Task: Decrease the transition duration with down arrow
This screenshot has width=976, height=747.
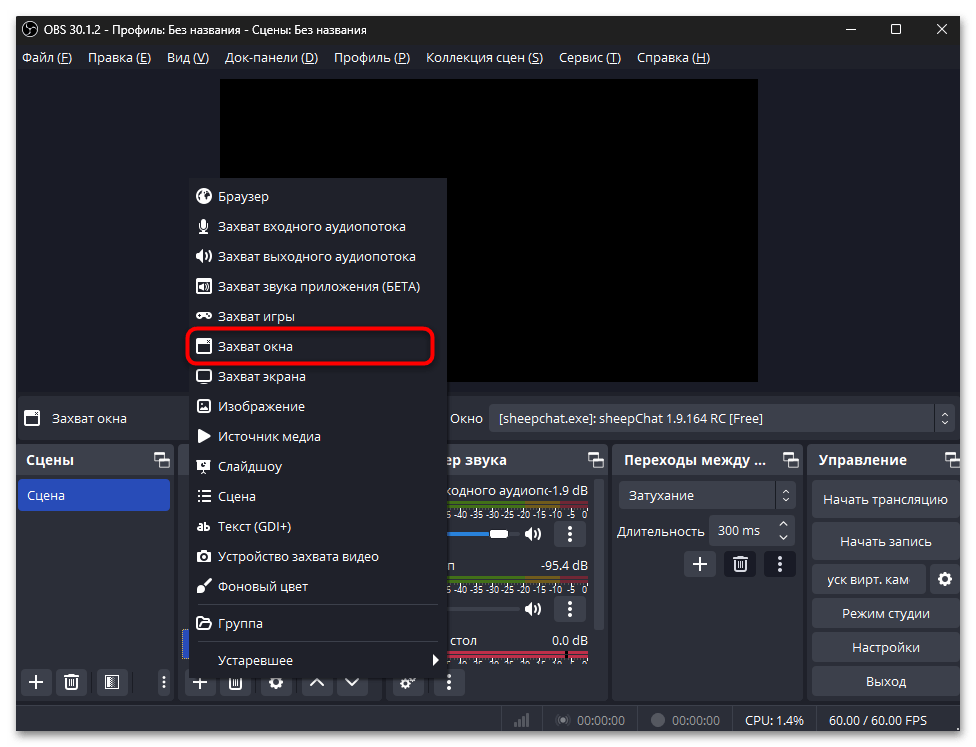Action: pyautogui.click(x=784, y=537)
